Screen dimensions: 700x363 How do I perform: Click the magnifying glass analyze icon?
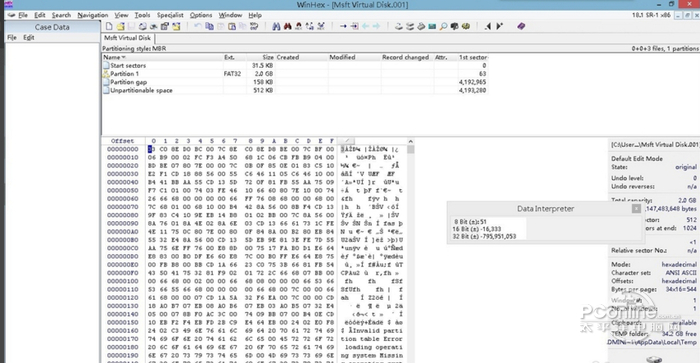click(x=443, y=26)
